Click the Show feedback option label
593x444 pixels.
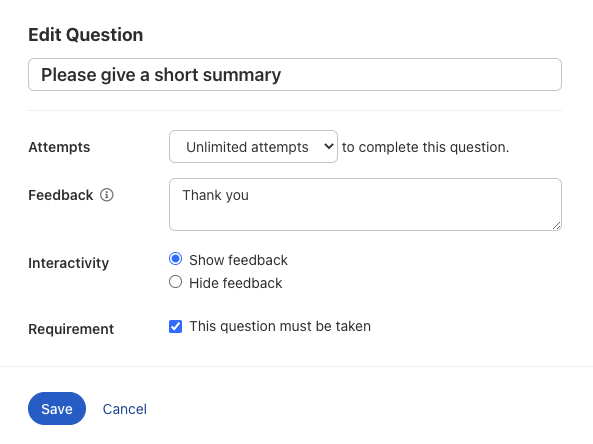239,260
